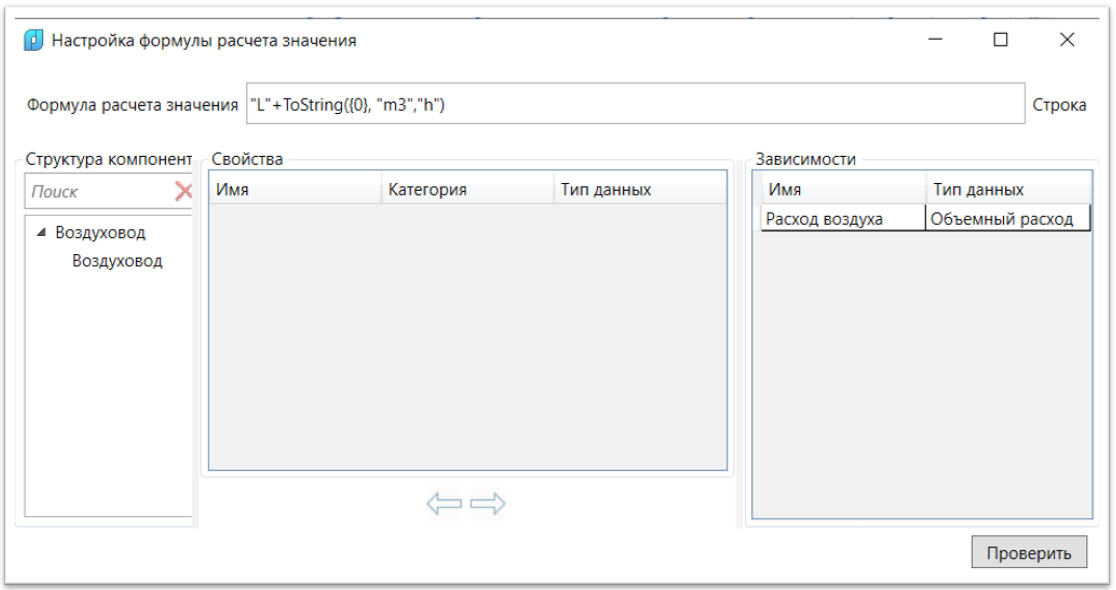Click Тип данных header in the Зависимости table
Viewport: 1116px width, 590px height.
click(1006, 189)
